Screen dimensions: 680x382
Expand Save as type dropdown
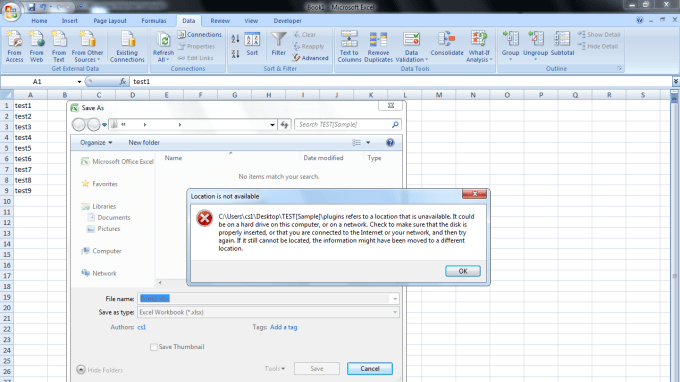pyautogui.click(x=395, y=312)
